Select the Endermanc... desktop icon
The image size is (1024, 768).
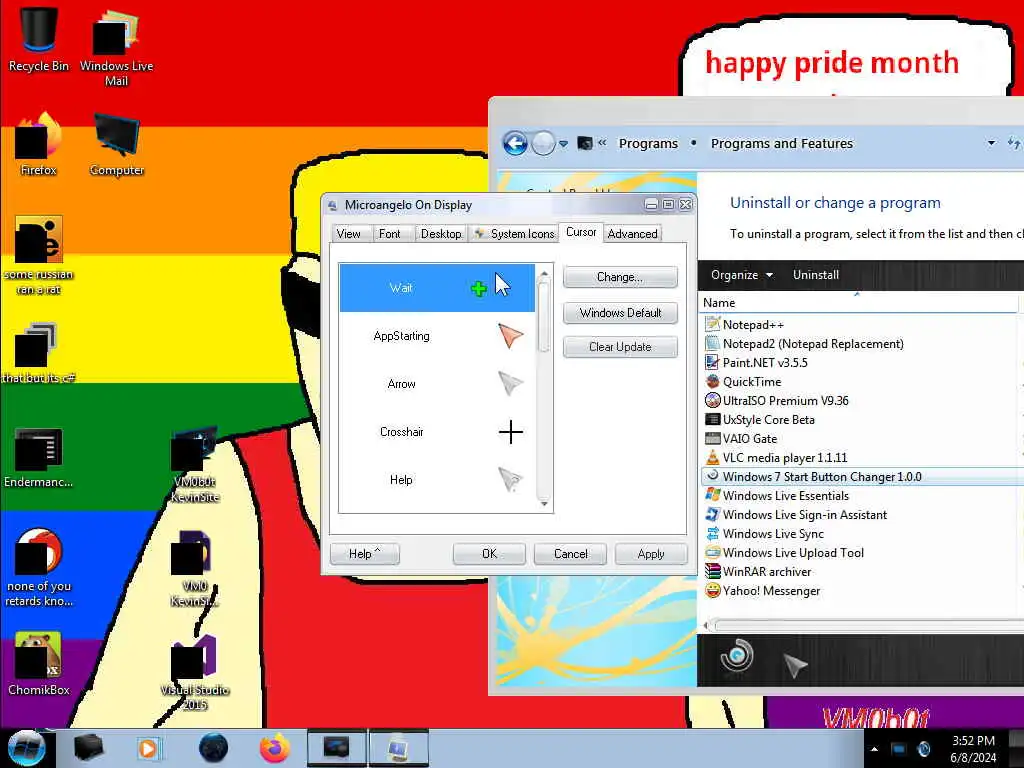39,457
